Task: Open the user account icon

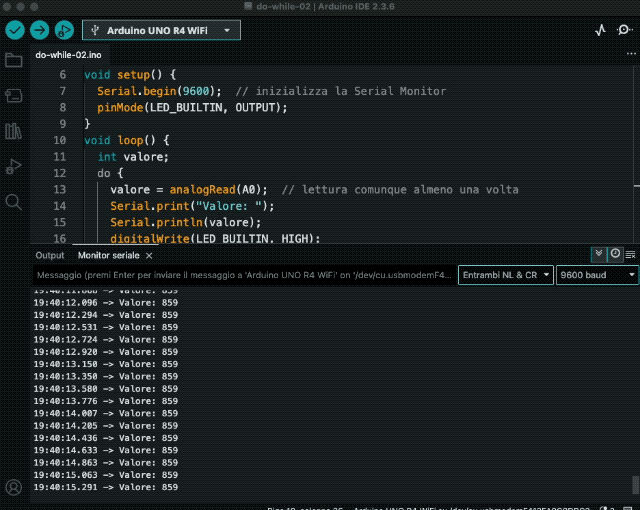Action: (13, 488)
